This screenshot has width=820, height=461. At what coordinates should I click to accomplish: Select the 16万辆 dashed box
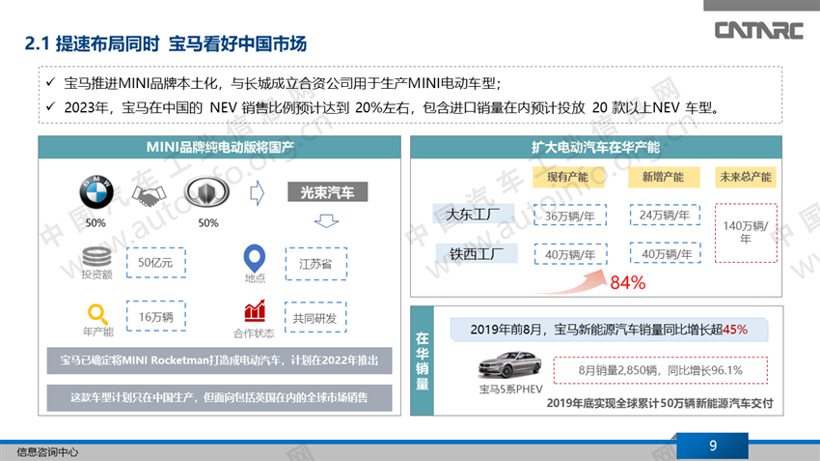coord(155,316)
